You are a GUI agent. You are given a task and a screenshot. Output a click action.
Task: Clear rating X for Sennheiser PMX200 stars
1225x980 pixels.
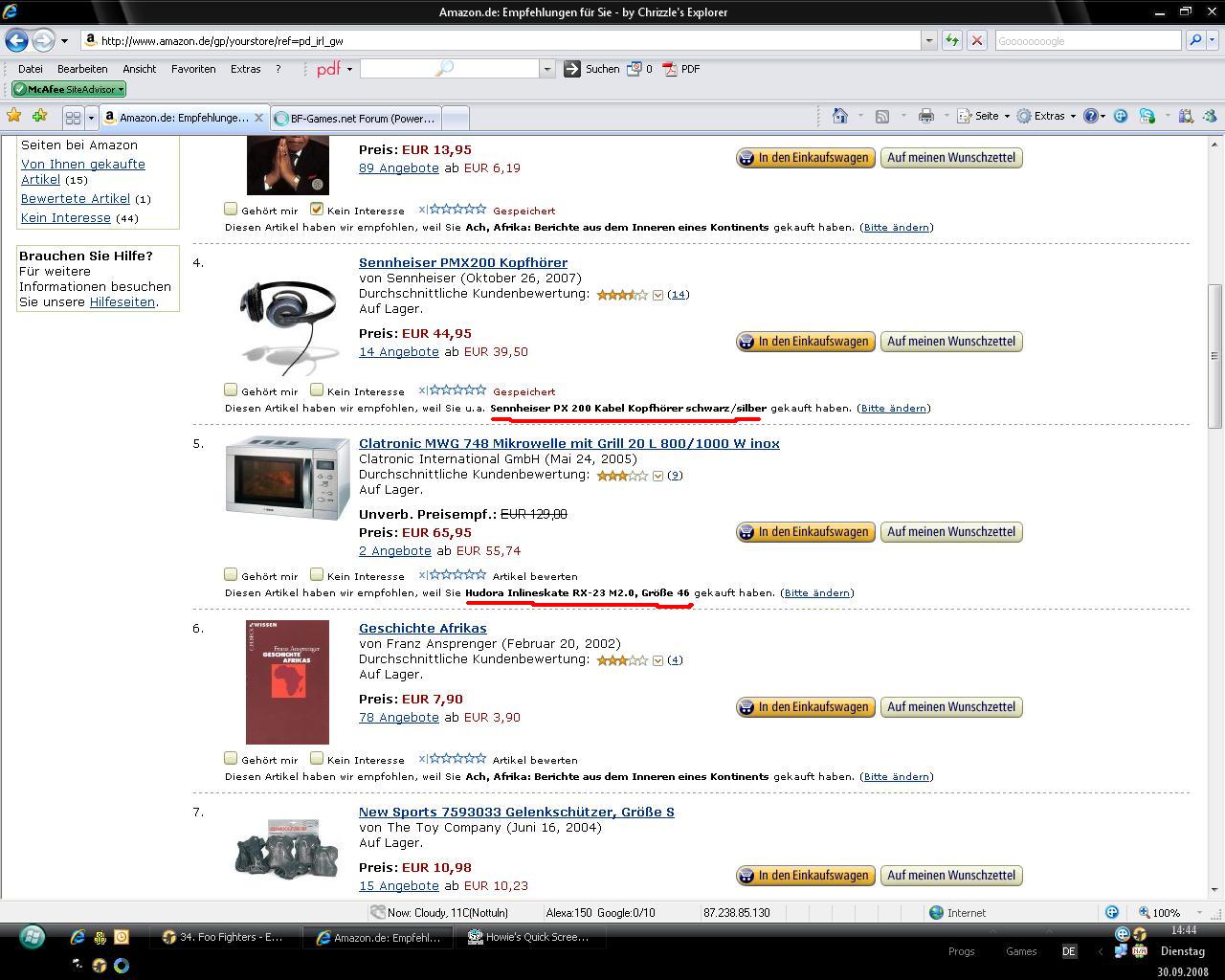[423, 390]
